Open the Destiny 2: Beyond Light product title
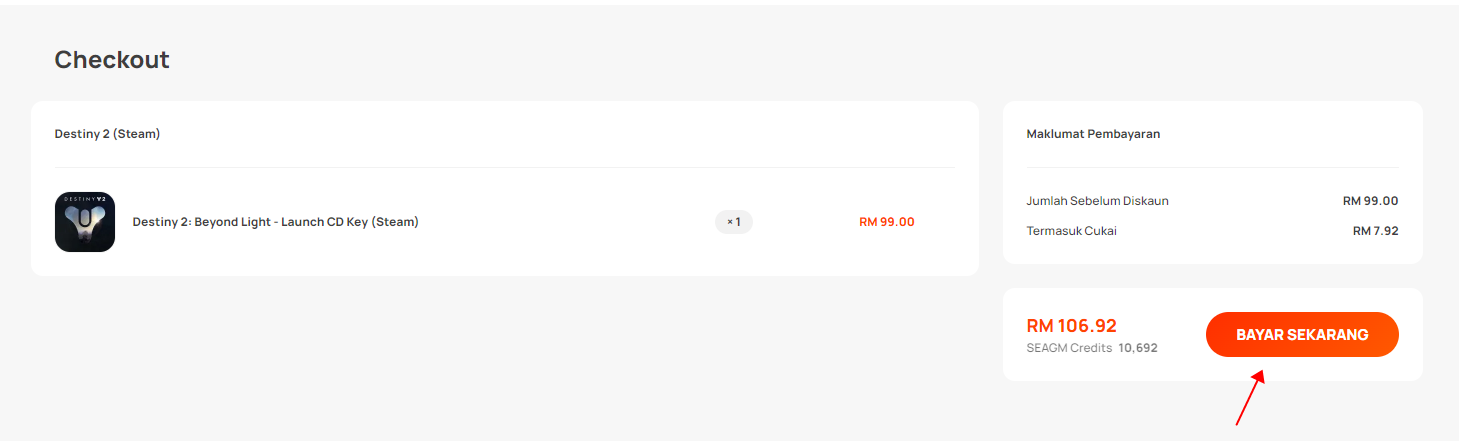This screenshot has height=441, width=1459. point(276,222)
